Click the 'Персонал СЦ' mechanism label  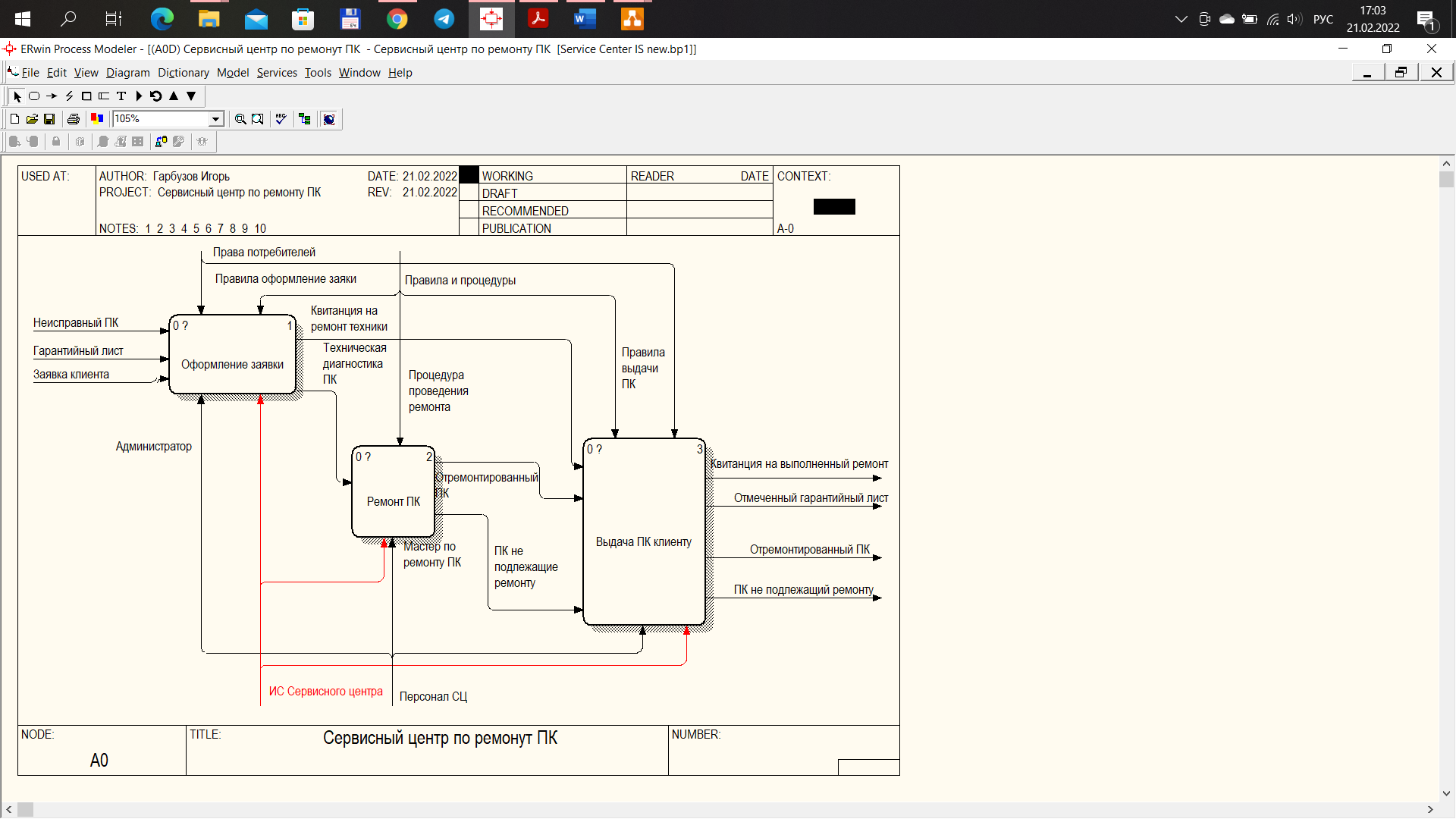[434, 697]
